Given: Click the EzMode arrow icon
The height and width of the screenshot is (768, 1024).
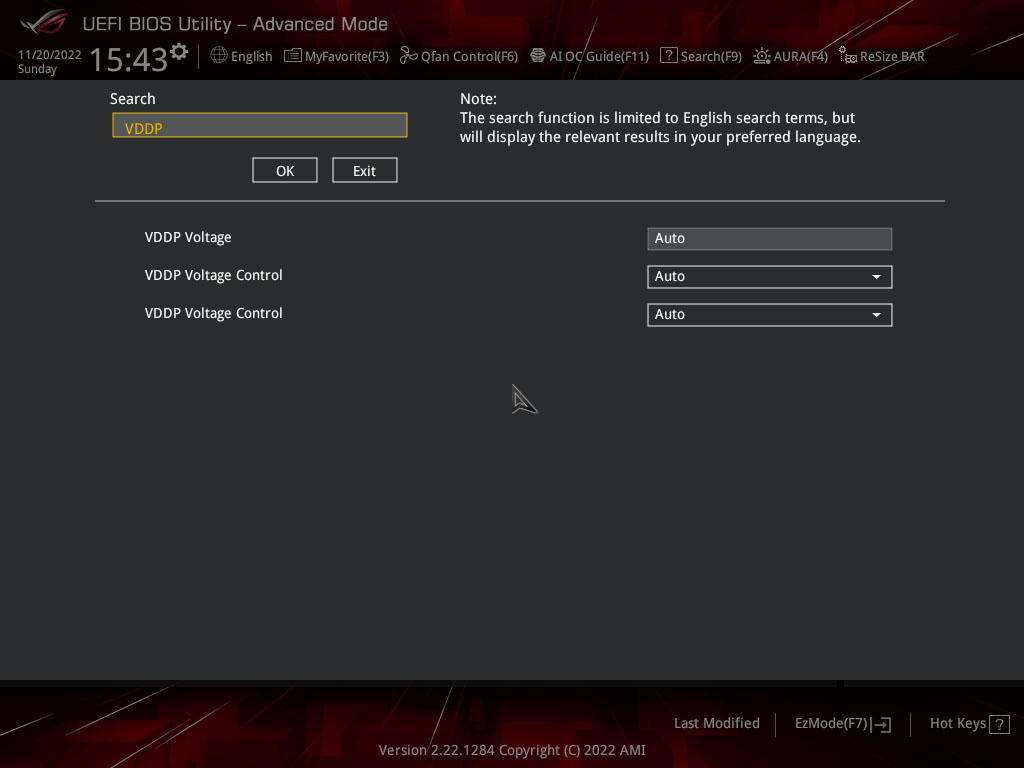Looking at the screenshot, I should (881, 724).
